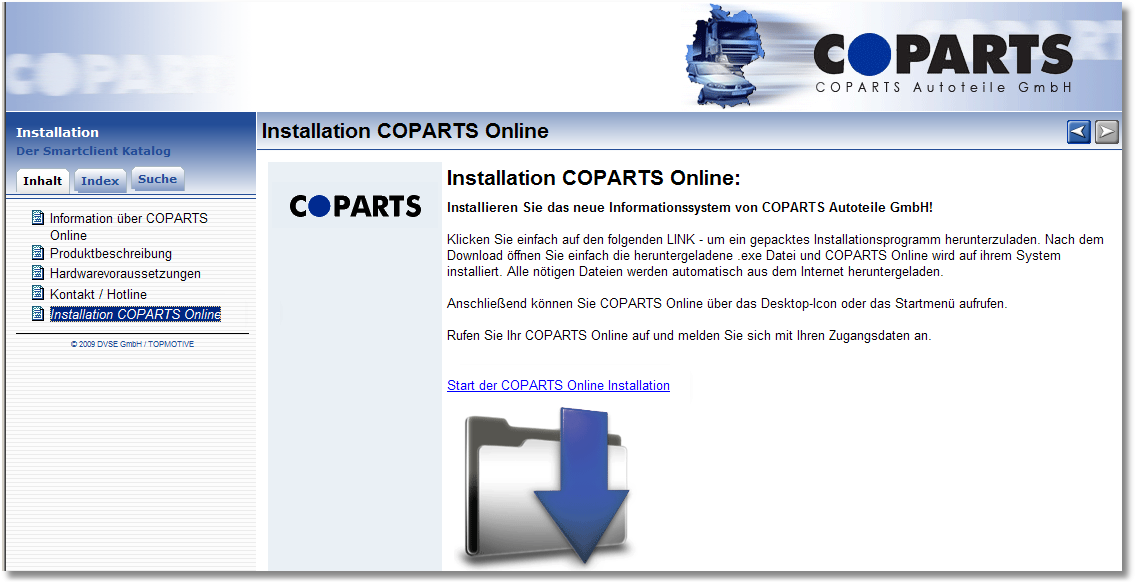The height and width of the screenshot is (585, 1136).
Task: Click the page icon beside Produktbeschreibung
Action: point(38,253)
